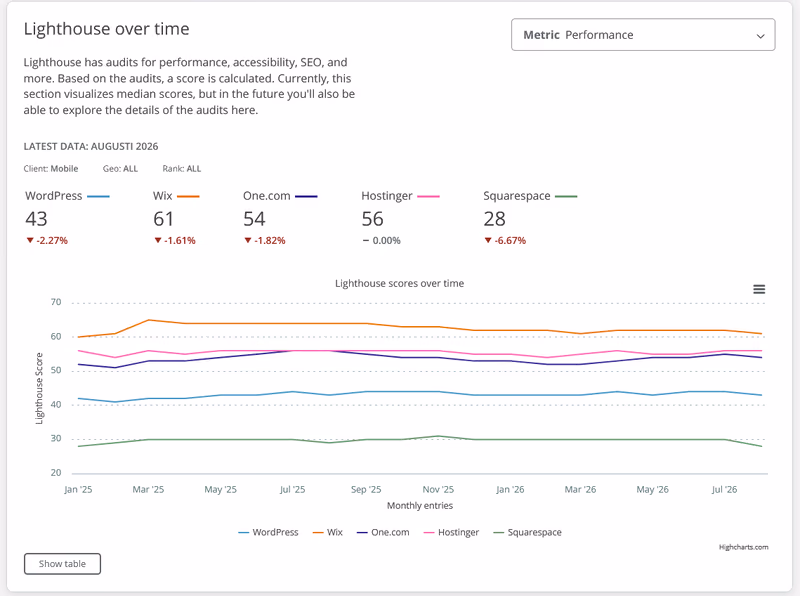The image size is (800, 596).
Task: Toggle One.com series in chart legend
Action: click(x=383, y=532)
